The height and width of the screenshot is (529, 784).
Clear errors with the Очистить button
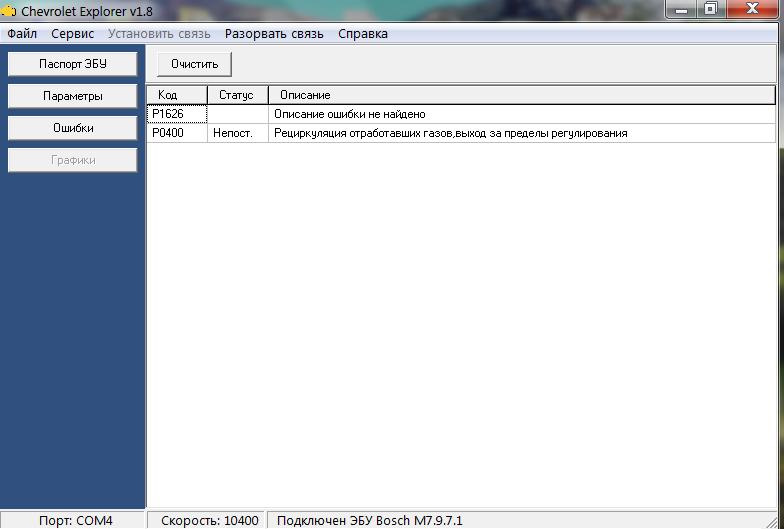(x=194, y=64)
